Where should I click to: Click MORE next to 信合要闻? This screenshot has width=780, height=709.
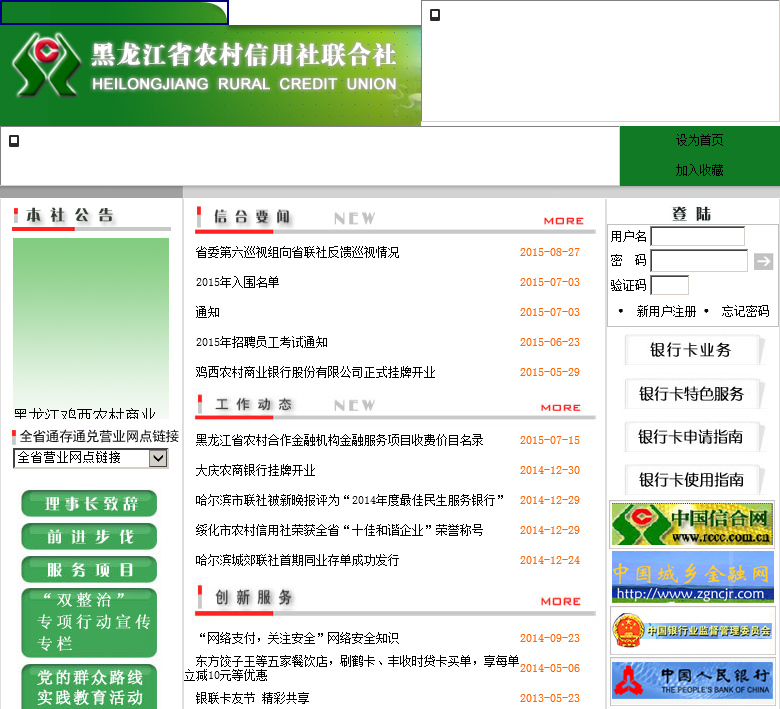(x=563, y=221)
